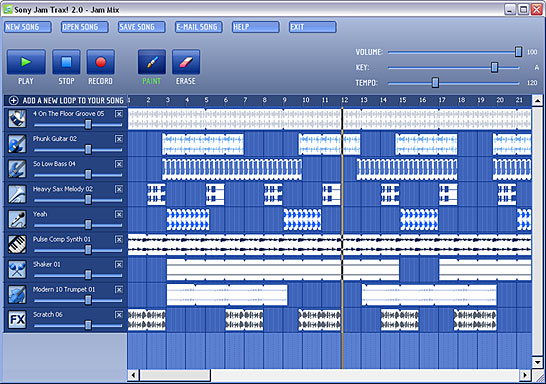546x384 pixels.
Task: Click measure 15 on the timeline ruler
Action: click(403, 100)
